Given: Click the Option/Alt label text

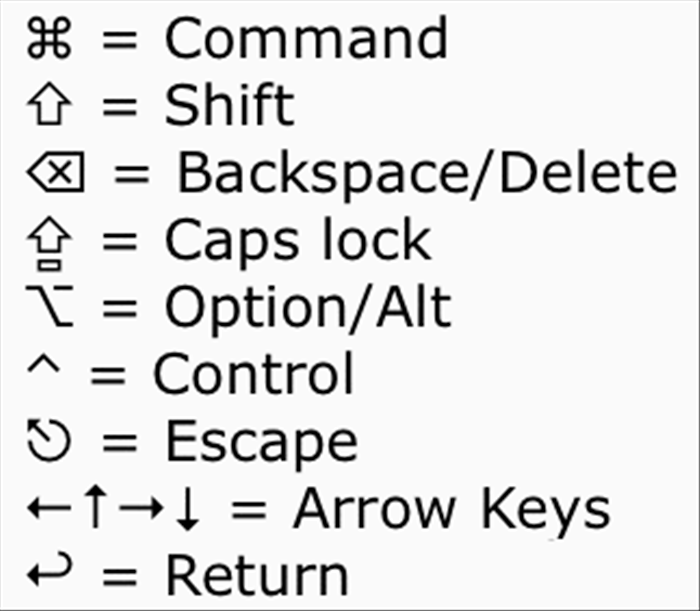Looking at the screenshot, I should click(x=308, y=309).
